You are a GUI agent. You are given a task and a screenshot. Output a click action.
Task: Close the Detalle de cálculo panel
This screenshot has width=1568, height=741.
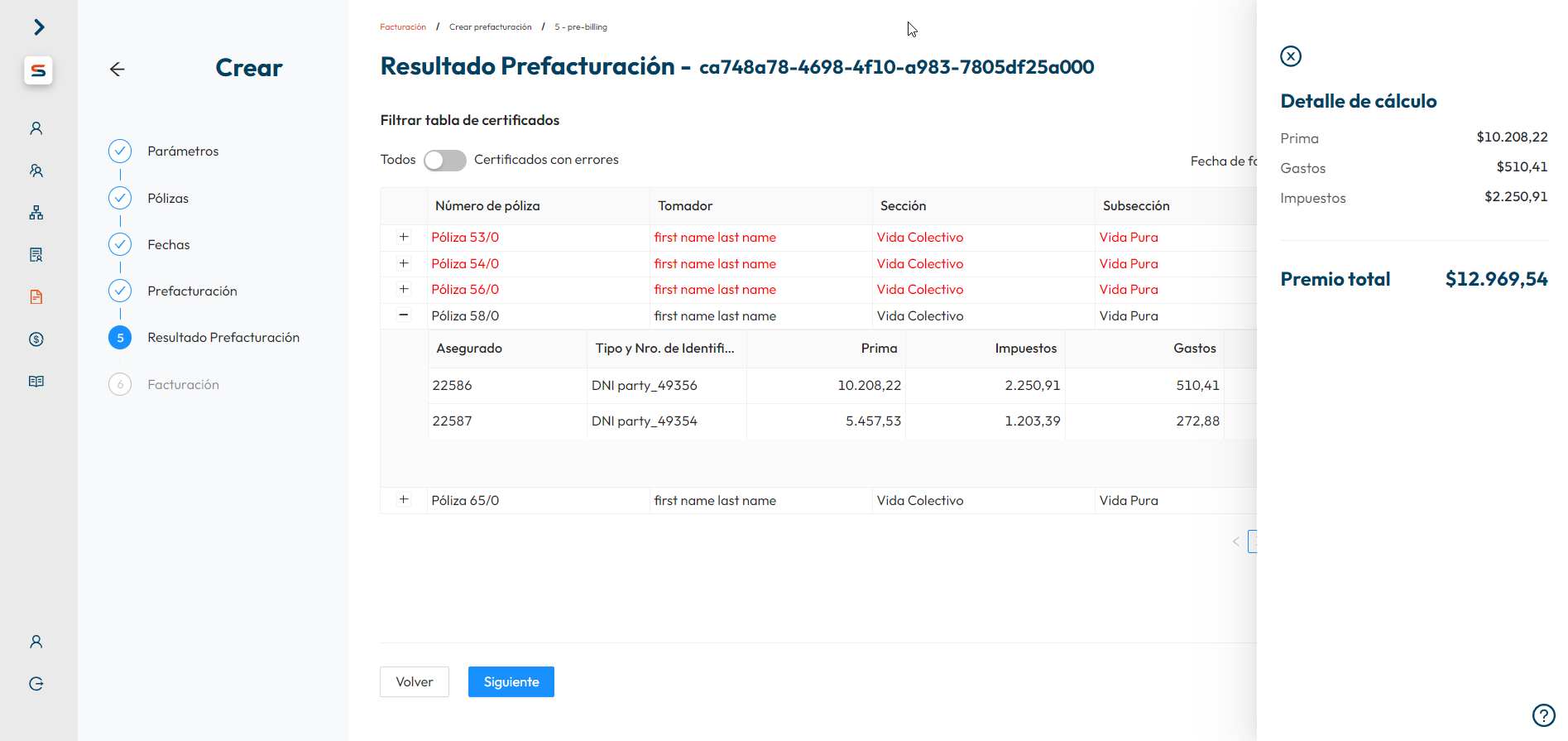tap(1291, 56)
